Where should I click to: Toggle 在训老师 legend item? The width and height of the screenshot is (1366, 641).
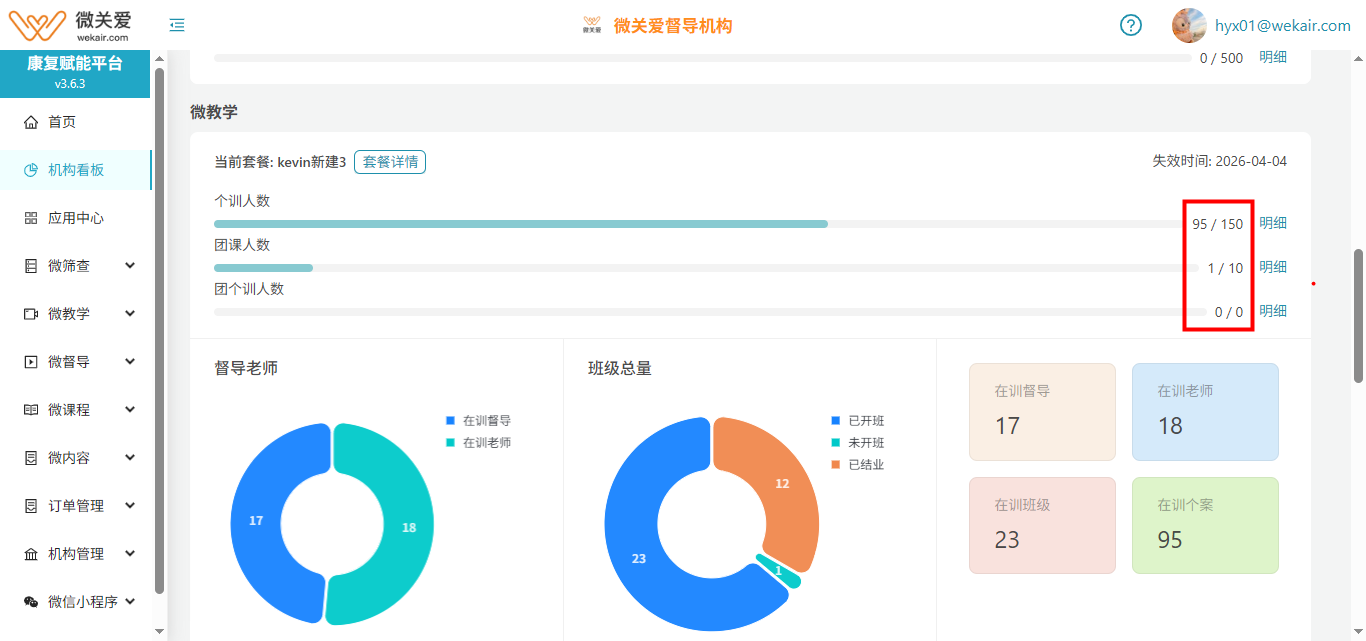(x=479, y=443)
